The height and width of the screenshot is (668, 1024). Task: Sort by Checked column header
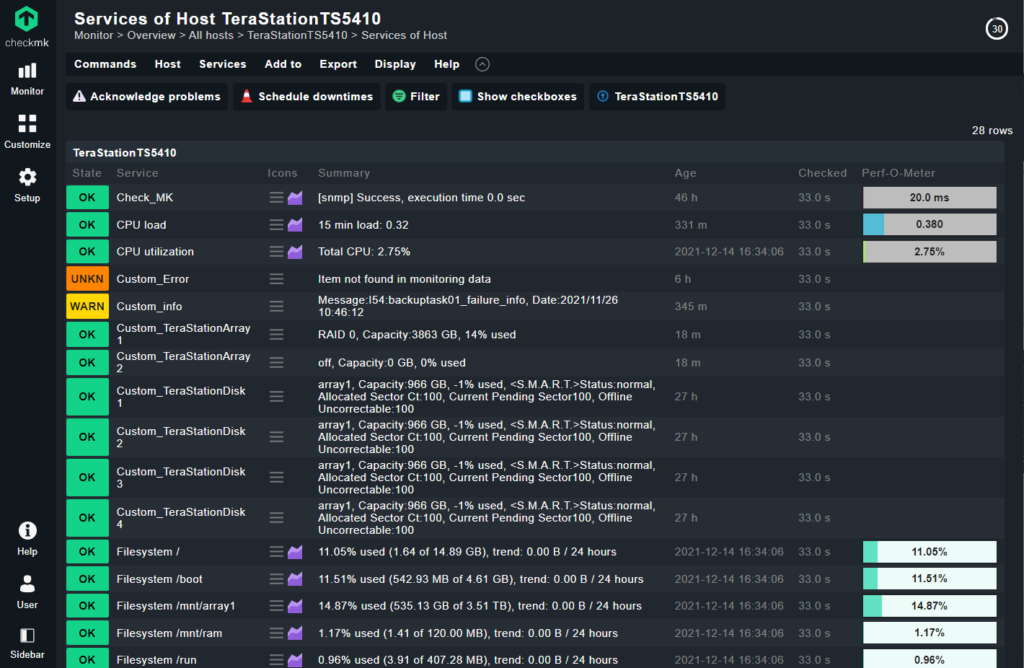(x=822, y=173)
